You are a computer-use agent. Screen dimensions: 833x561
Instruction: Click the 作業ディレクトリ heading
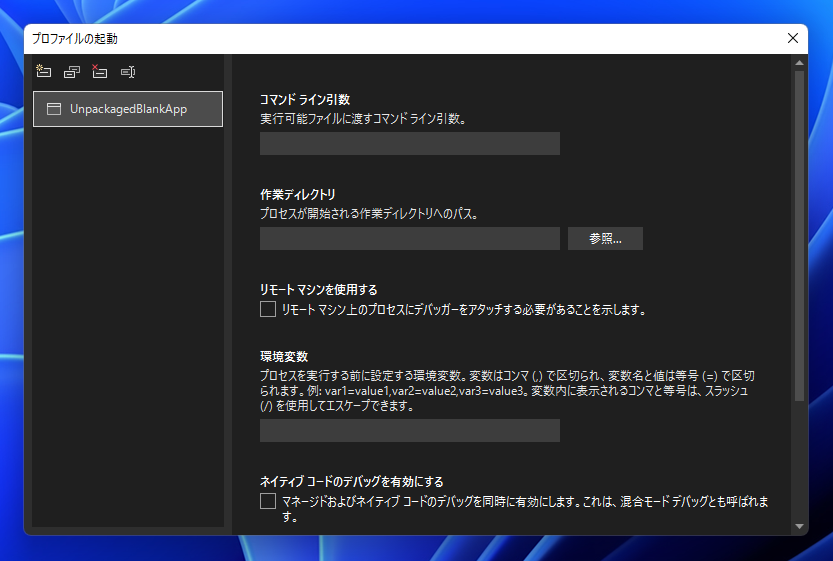point(298,194)
